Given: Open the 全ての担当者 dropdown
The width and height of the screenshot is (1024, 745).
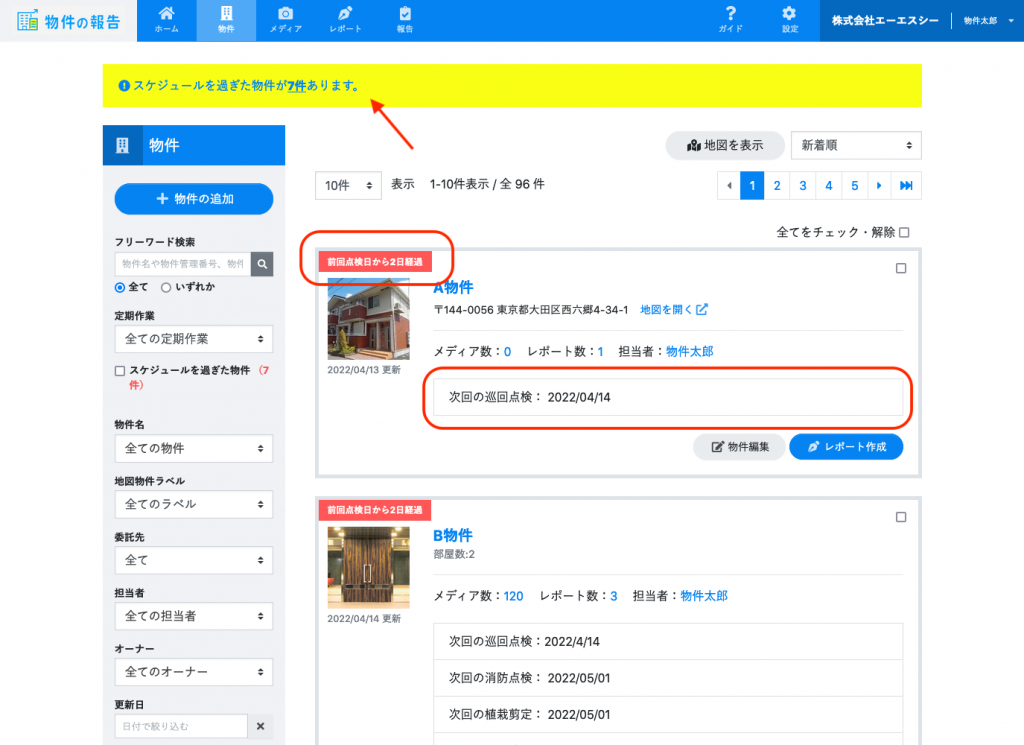Looking at the screenshot, I should 194,616.
